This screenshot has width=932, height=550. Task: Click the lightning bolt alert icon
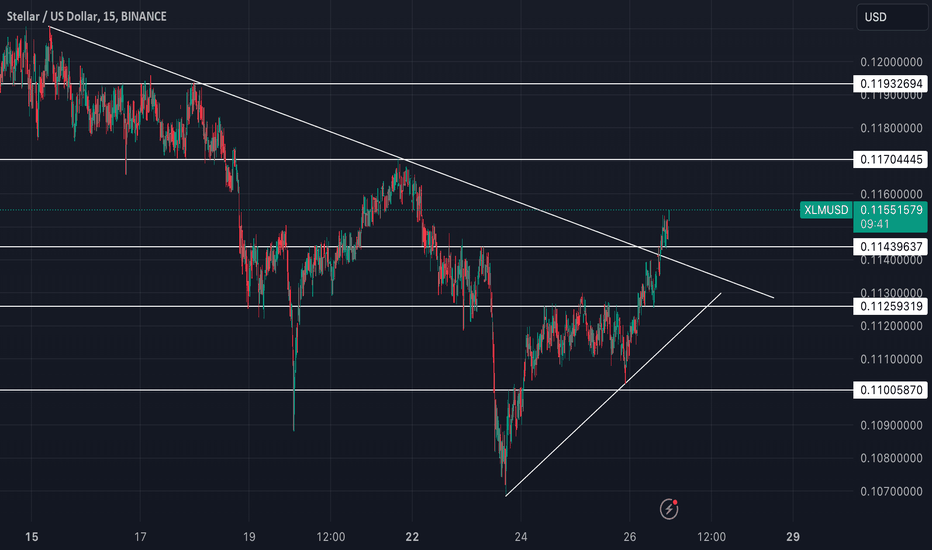tap(669, 509)
